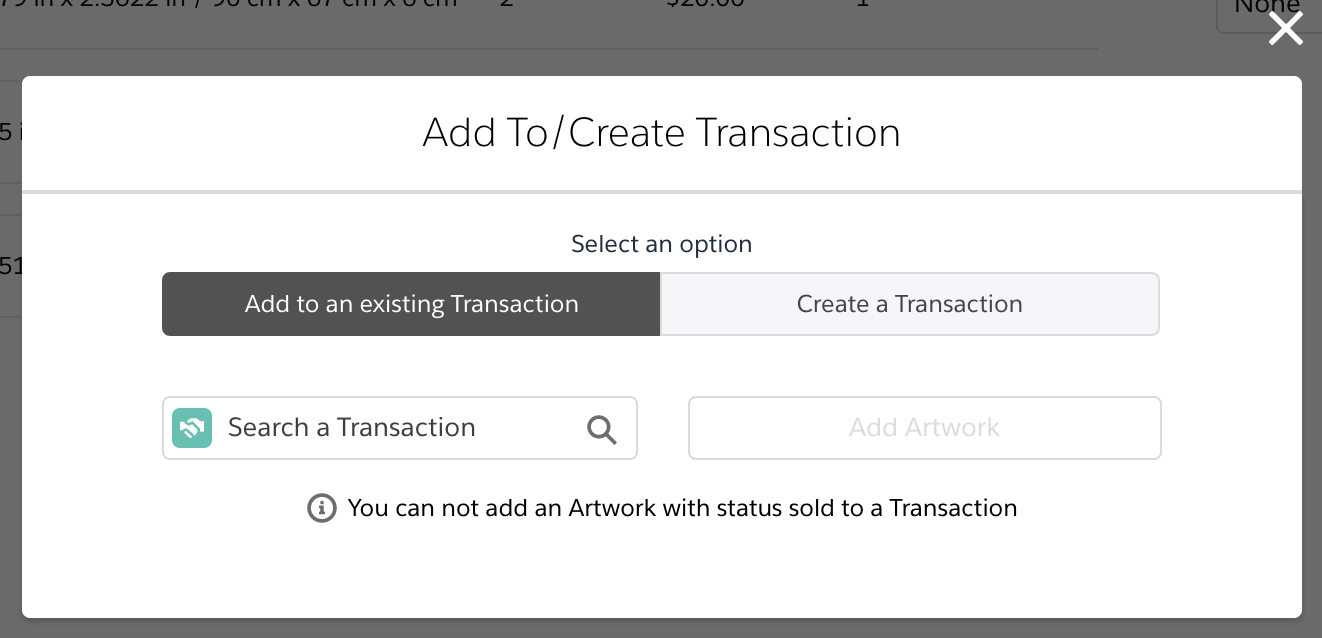
Task: Click the sold-status warning message text
Action: [681, 508]
